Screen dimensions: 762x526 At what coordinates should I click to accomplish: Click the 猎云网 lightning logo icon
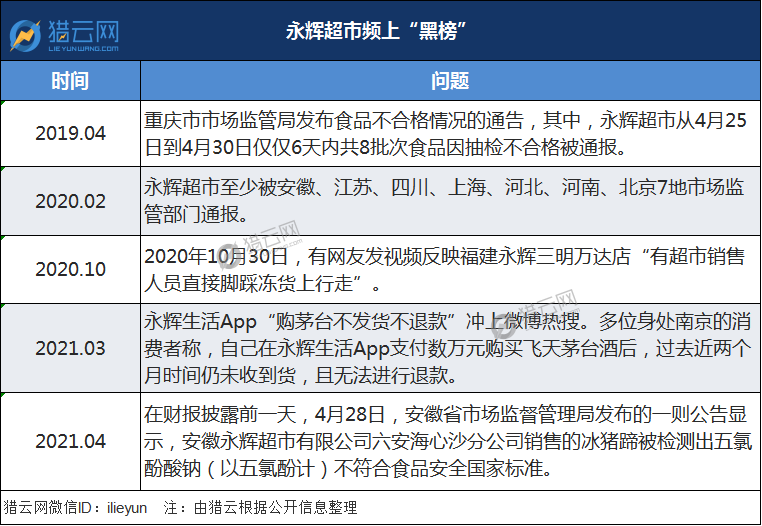pos(25,35)
